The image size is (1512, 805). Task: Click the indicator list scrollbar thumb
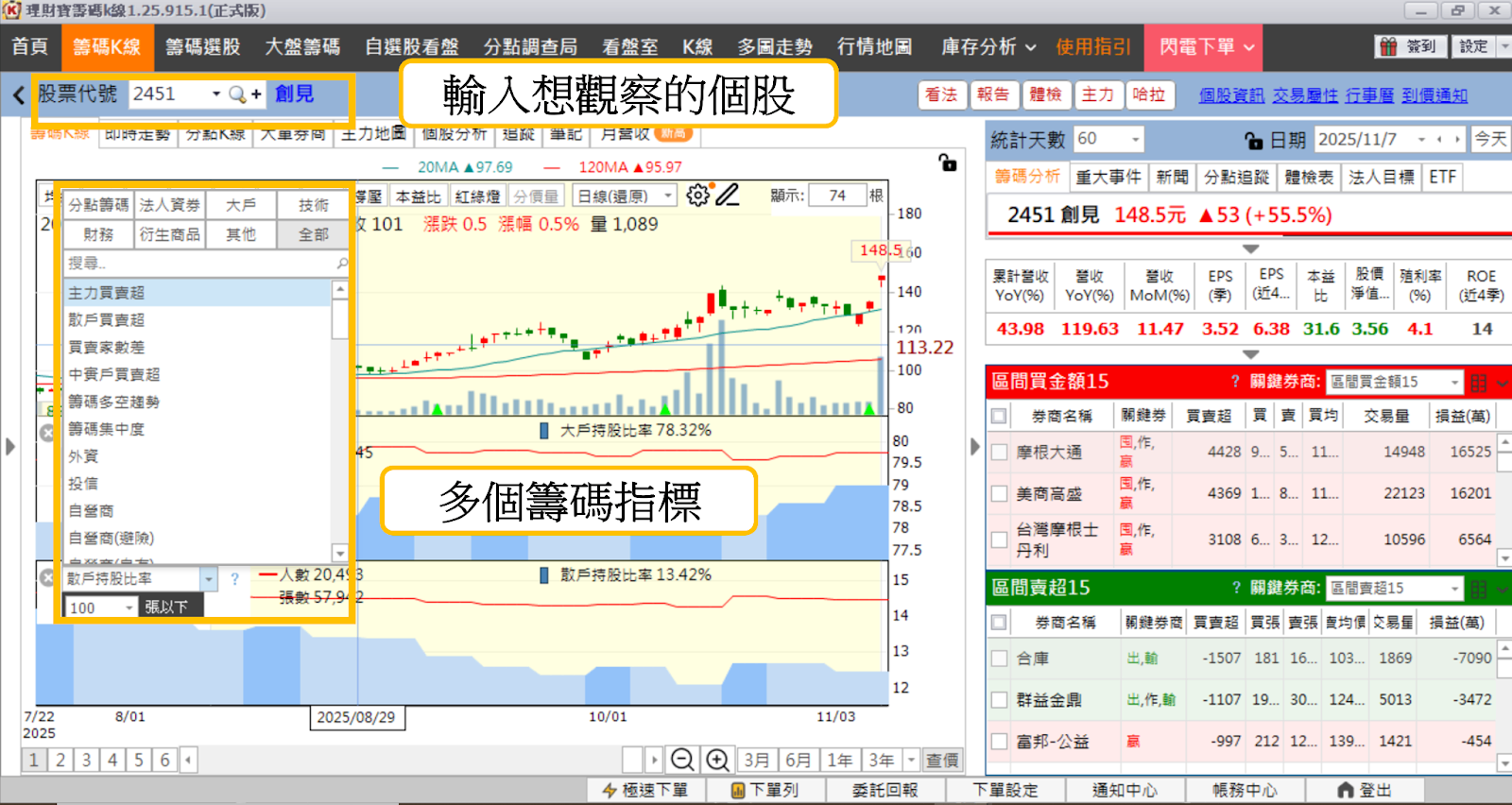(340, 319)
